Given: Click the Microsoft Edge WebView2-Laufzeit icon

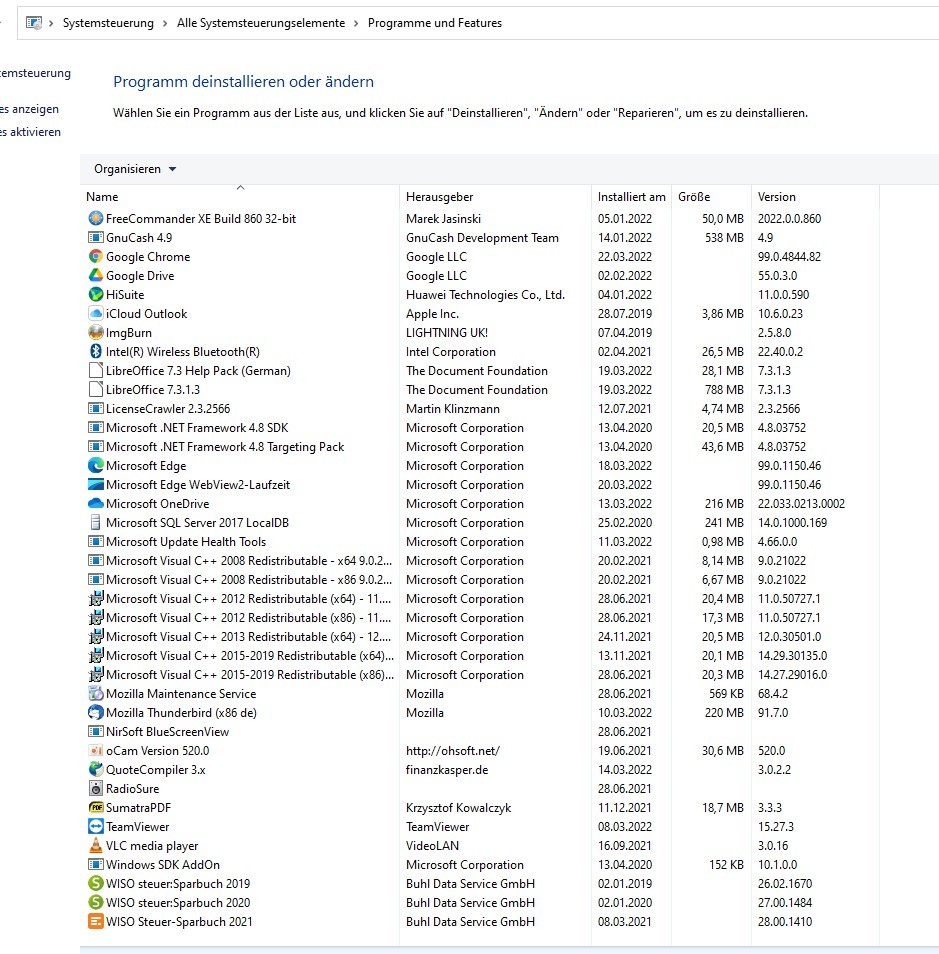Looking at the screenshot, I should tap(96, 485).
